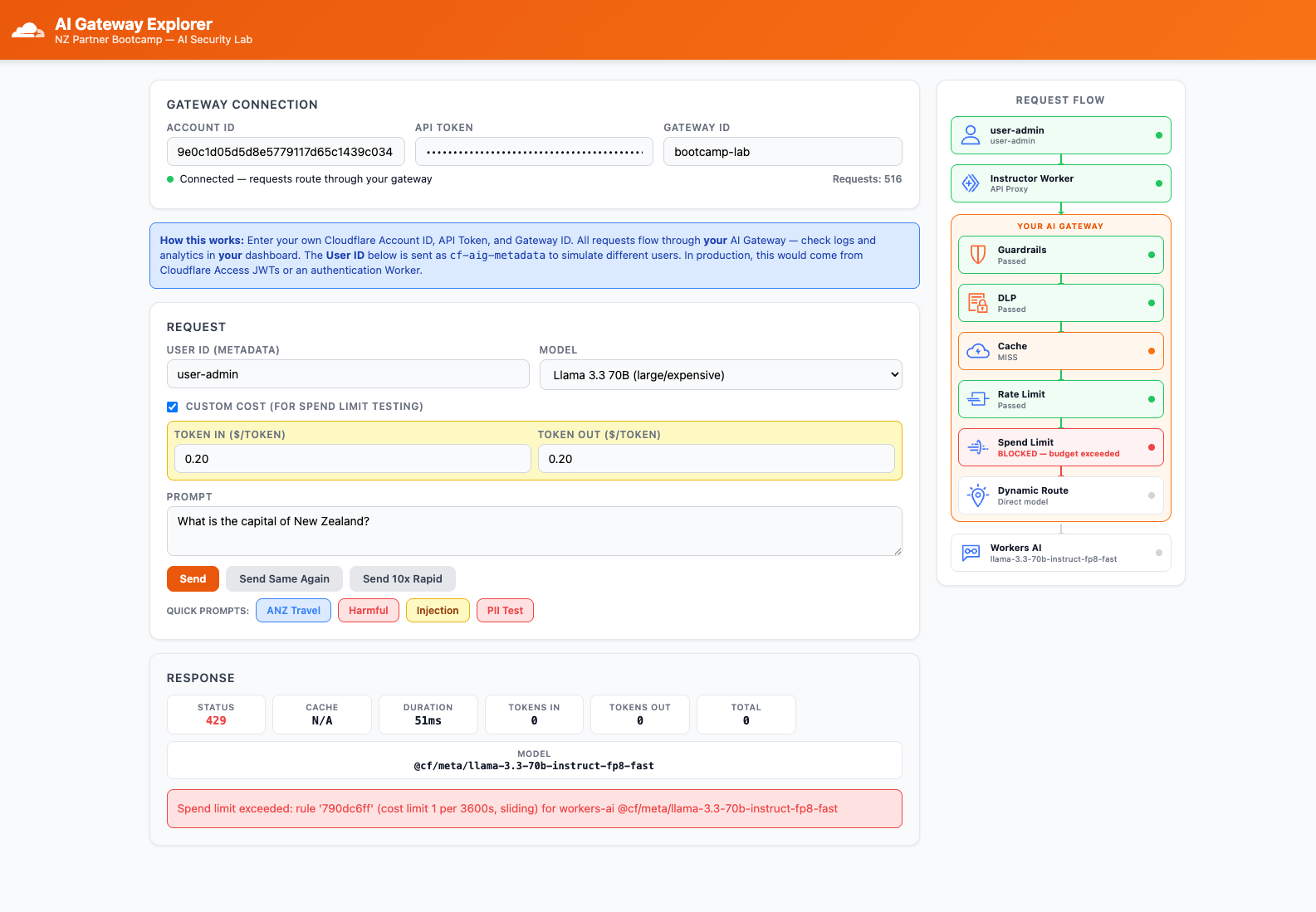Click the Cloudflare cloud logo in header
1316x912 pixels.
(x=28, y=31)
